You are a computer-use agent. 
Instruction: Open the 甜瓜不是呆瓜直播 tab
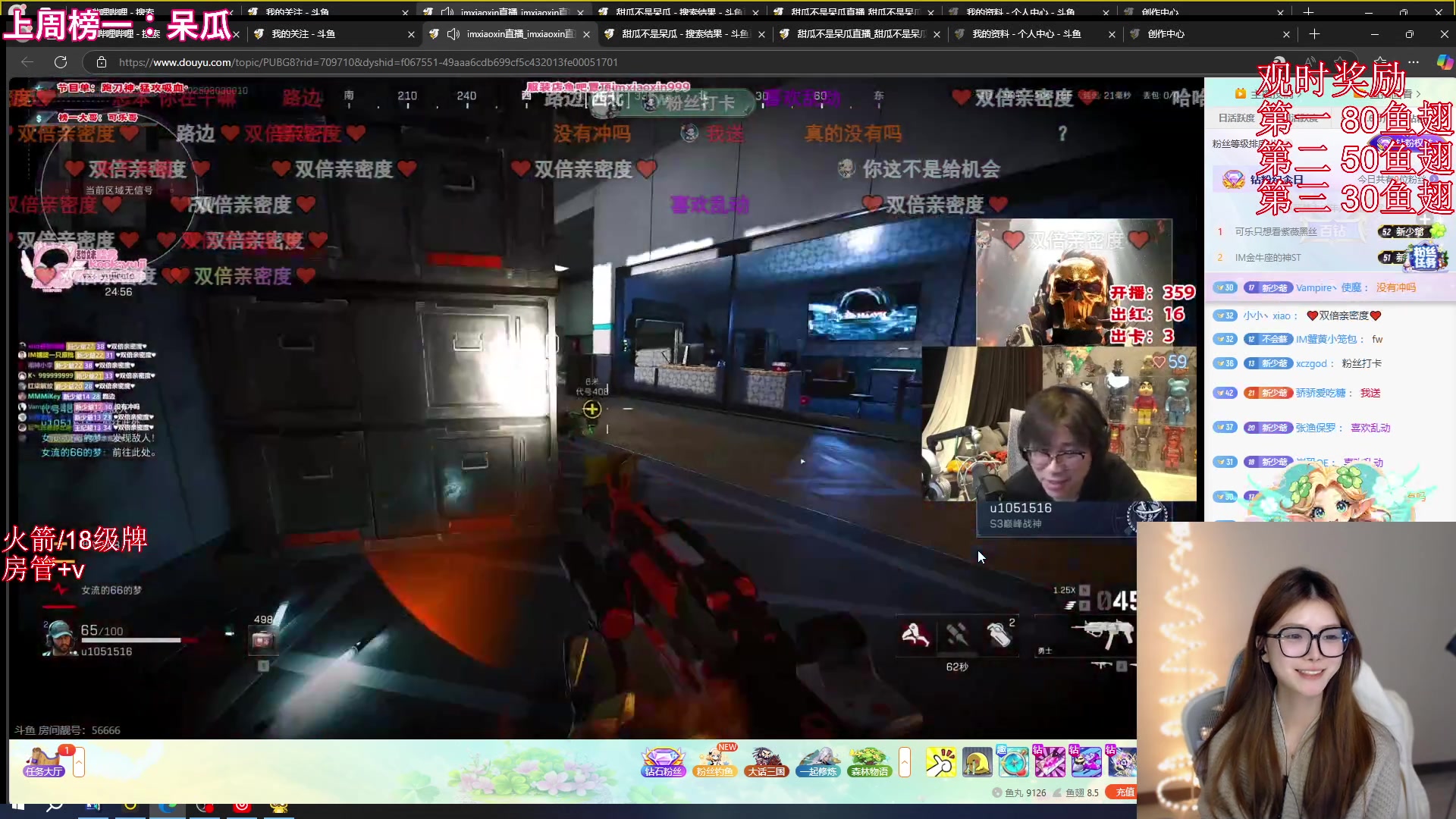click(861, 34)
